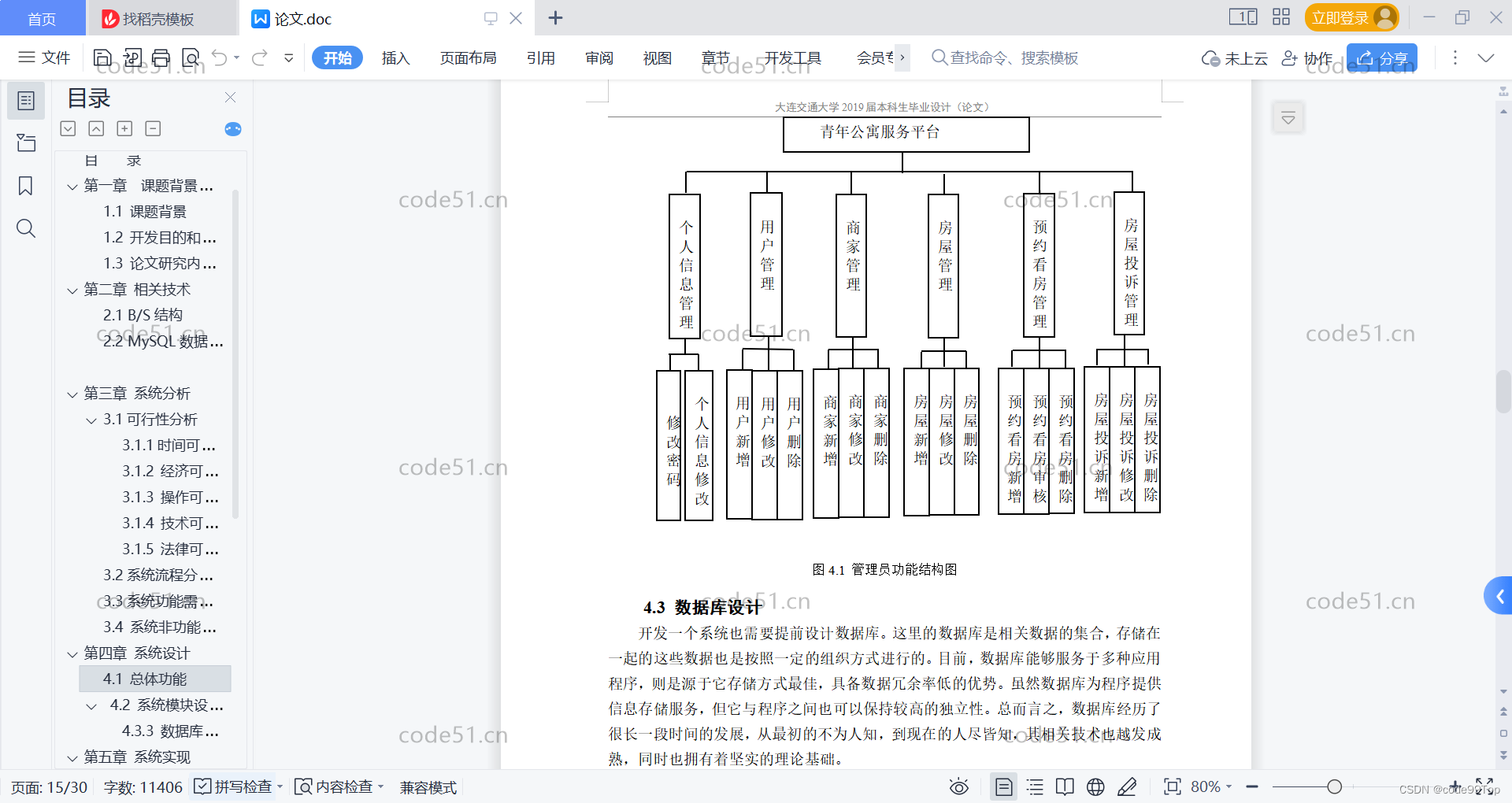Open the 80% zoom level dropdown
Image resolution: width=1512 pixels, height=803 pixels.
(x=1211, y=786)
